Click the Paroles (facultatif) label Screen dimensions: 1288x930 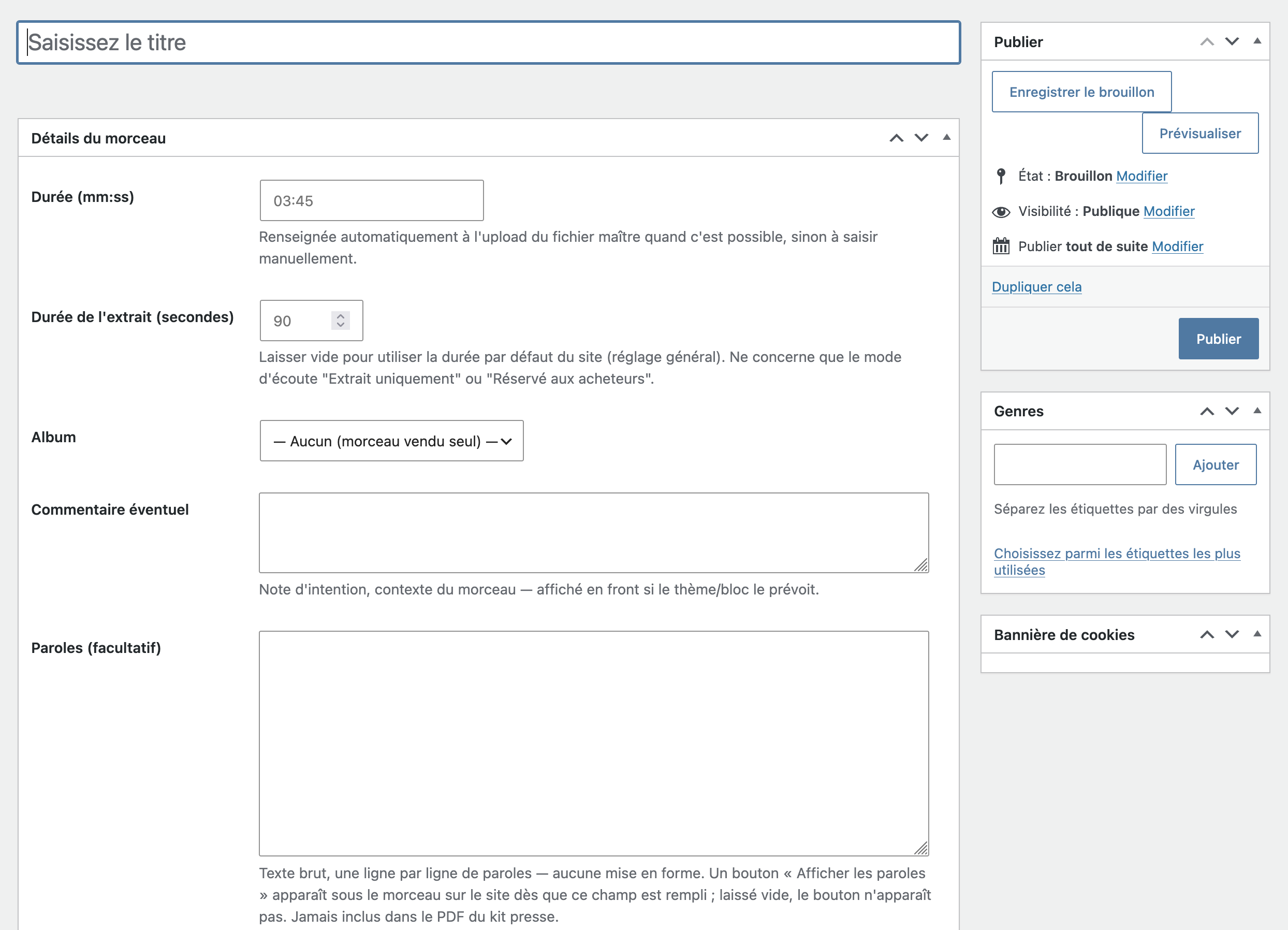[96, 648]
